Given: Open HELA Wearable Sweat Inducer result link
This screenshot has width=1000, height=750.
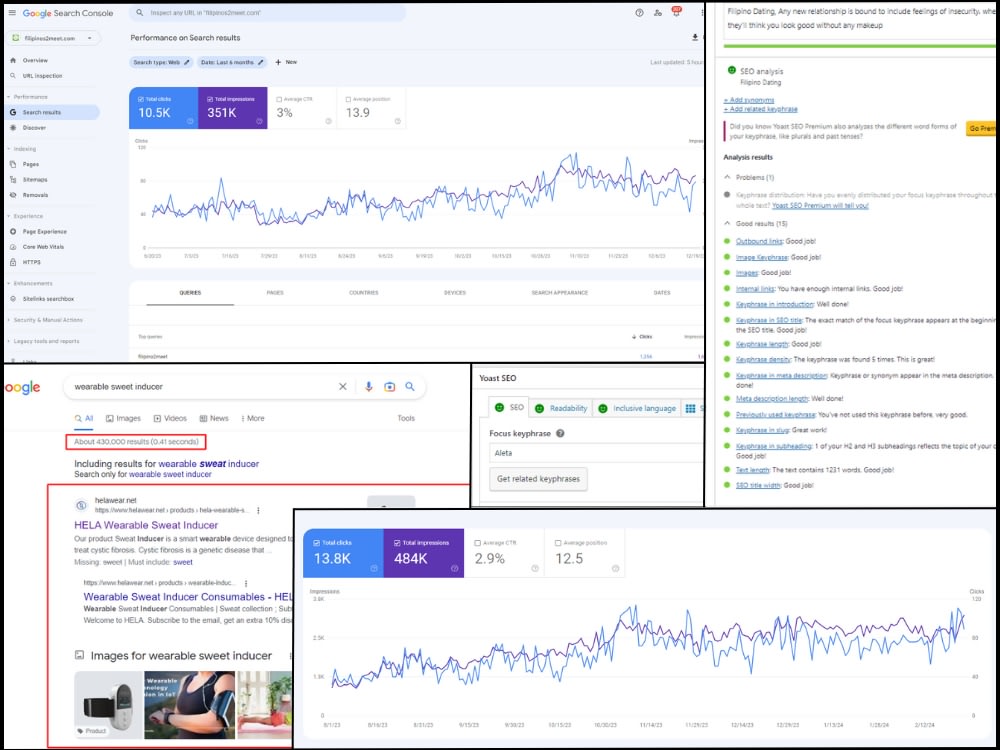Looking at the screenshot, I should pos(146,525).
